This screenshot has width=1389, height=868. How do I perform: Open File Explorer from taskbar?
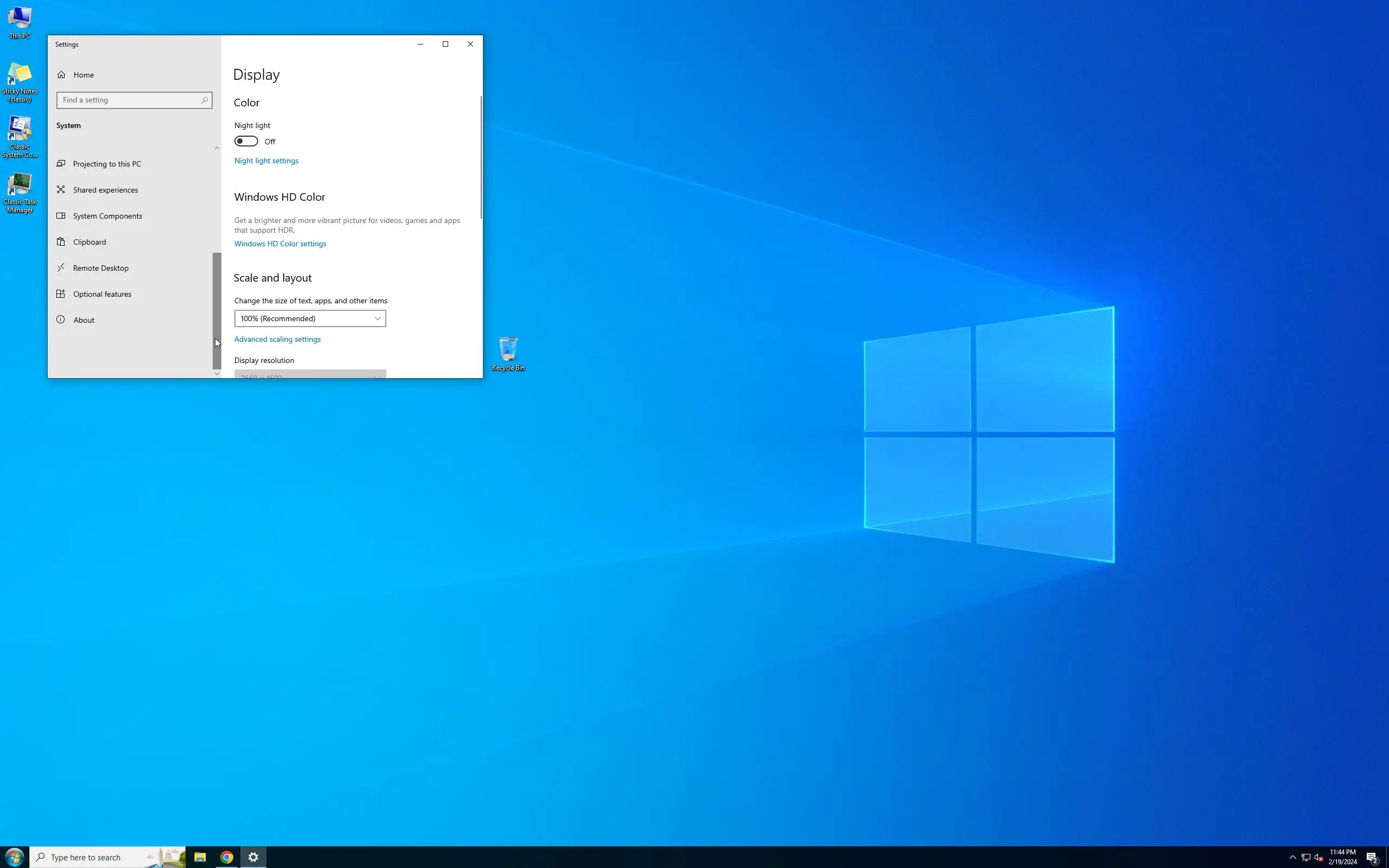200,857
